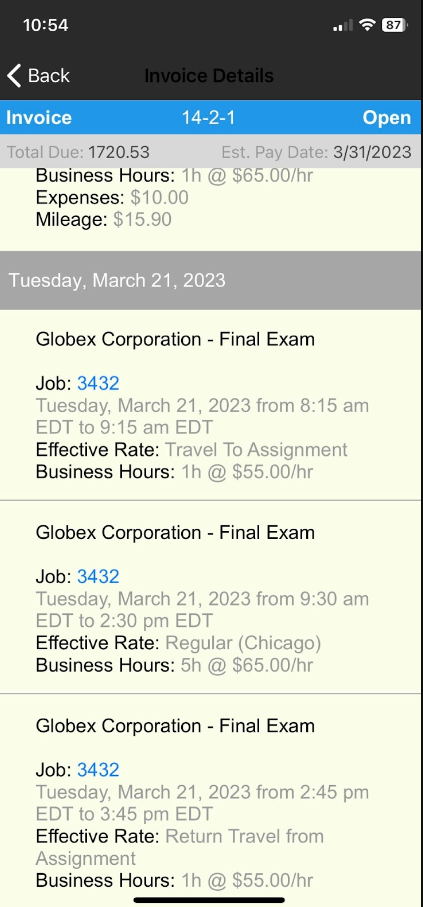Tap the Expenses $10.00 line
The width and height of the screenshot is (423, 907).
pyautogui.click(x=112, y=198)
